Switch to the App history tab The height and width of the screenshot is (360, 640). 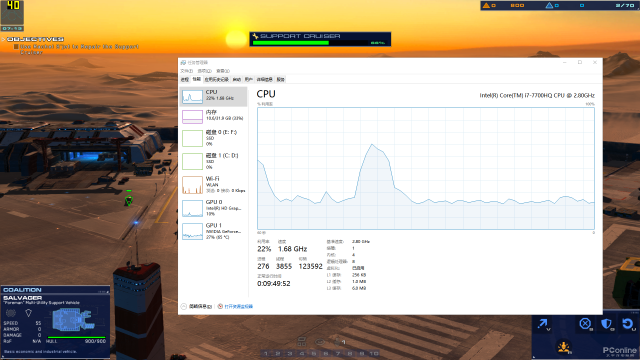click(x=217, y=80)
